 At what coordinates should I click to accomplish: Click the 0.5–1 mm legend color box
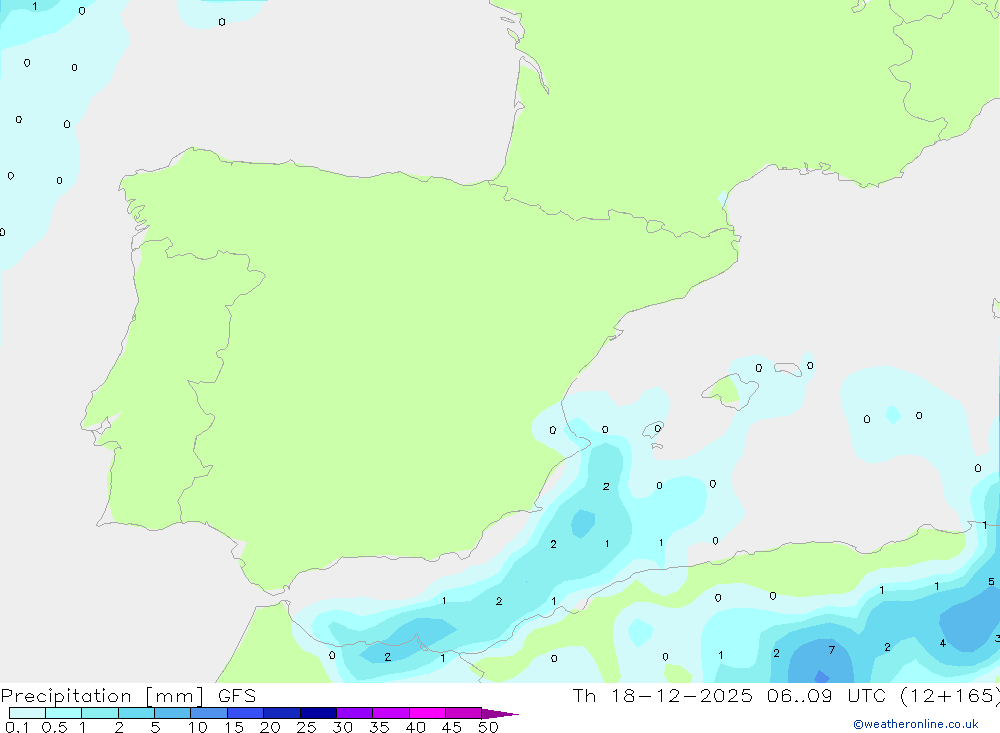pyautogui.click(x=63, y=713)
